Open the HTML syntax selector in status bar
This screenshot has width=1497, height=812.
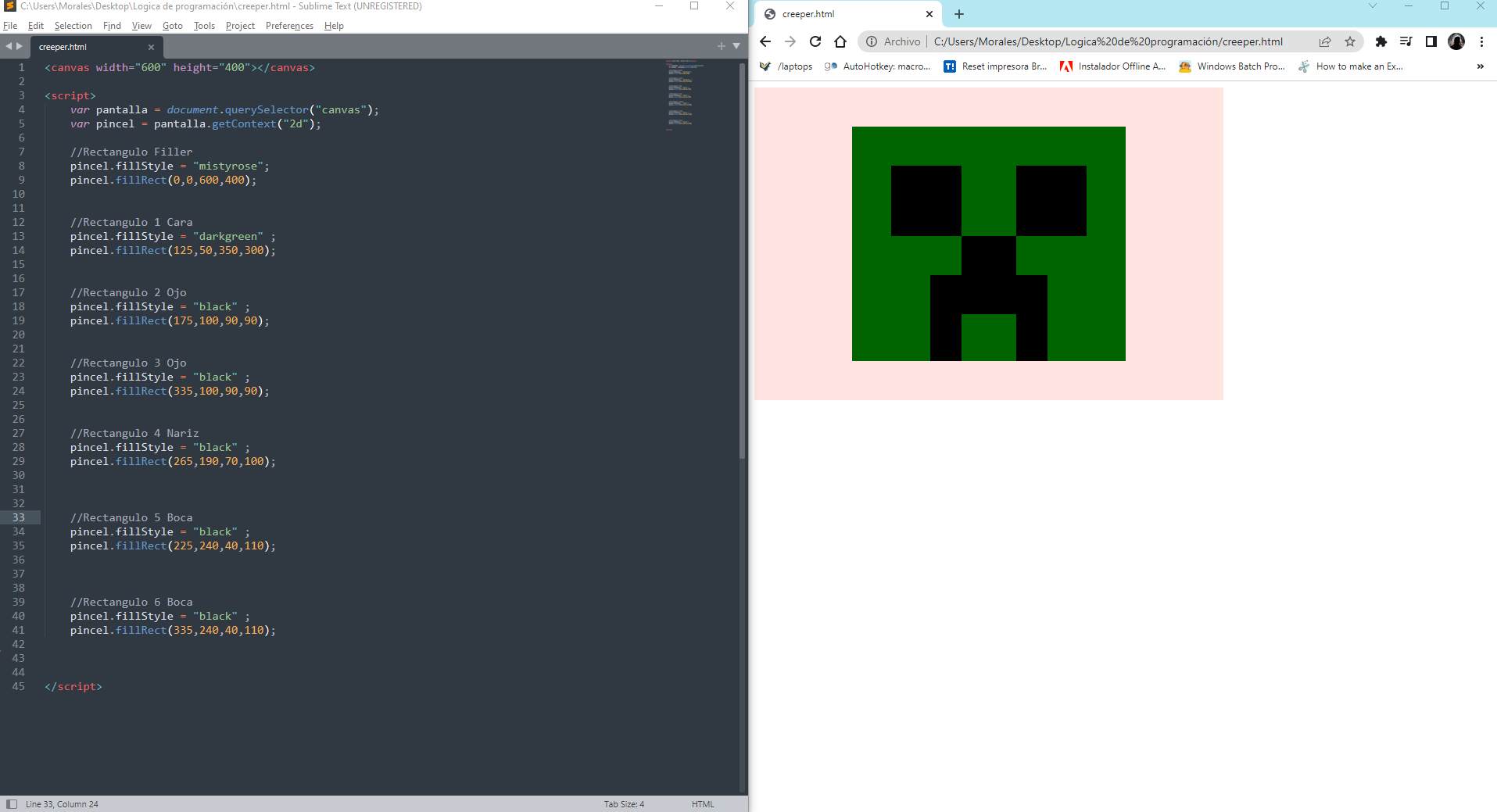(x=703, y=804)
